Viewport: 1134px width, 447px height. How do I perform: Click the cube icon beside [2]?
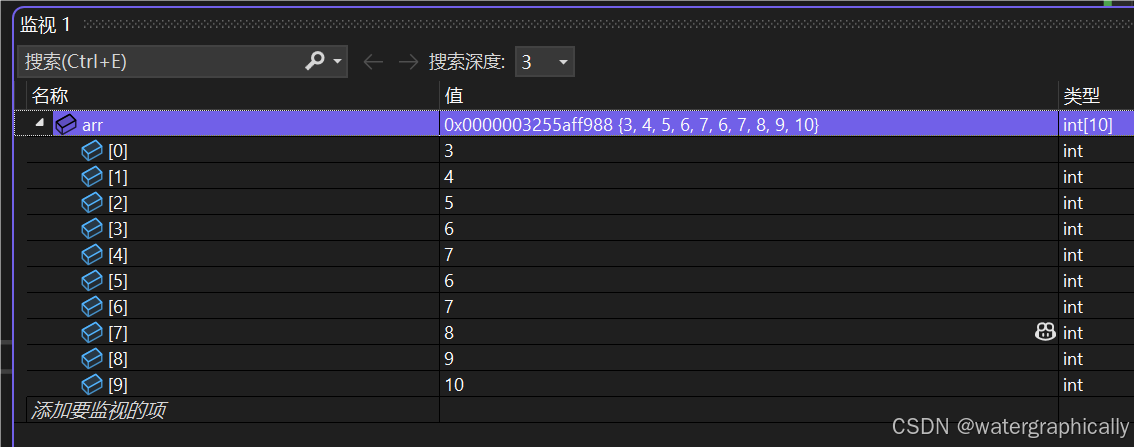(92, 203)
